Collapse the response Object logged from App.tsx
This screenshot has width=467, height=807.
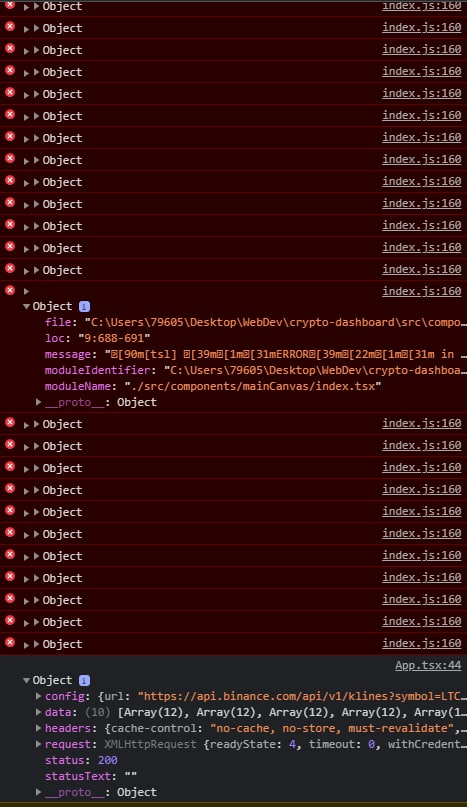tap(26, 680)
